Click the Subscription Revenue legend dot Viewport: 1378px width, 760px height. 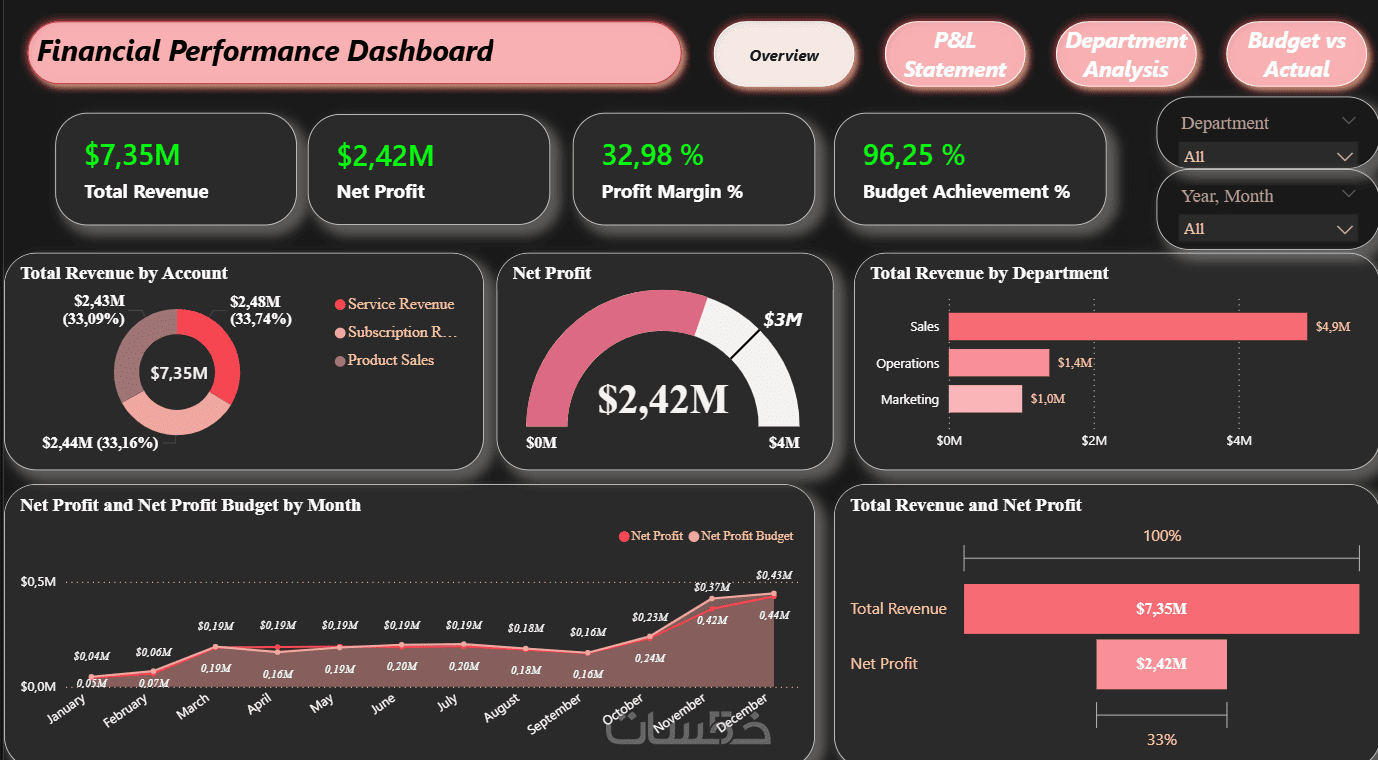click(x=340, y=333)
